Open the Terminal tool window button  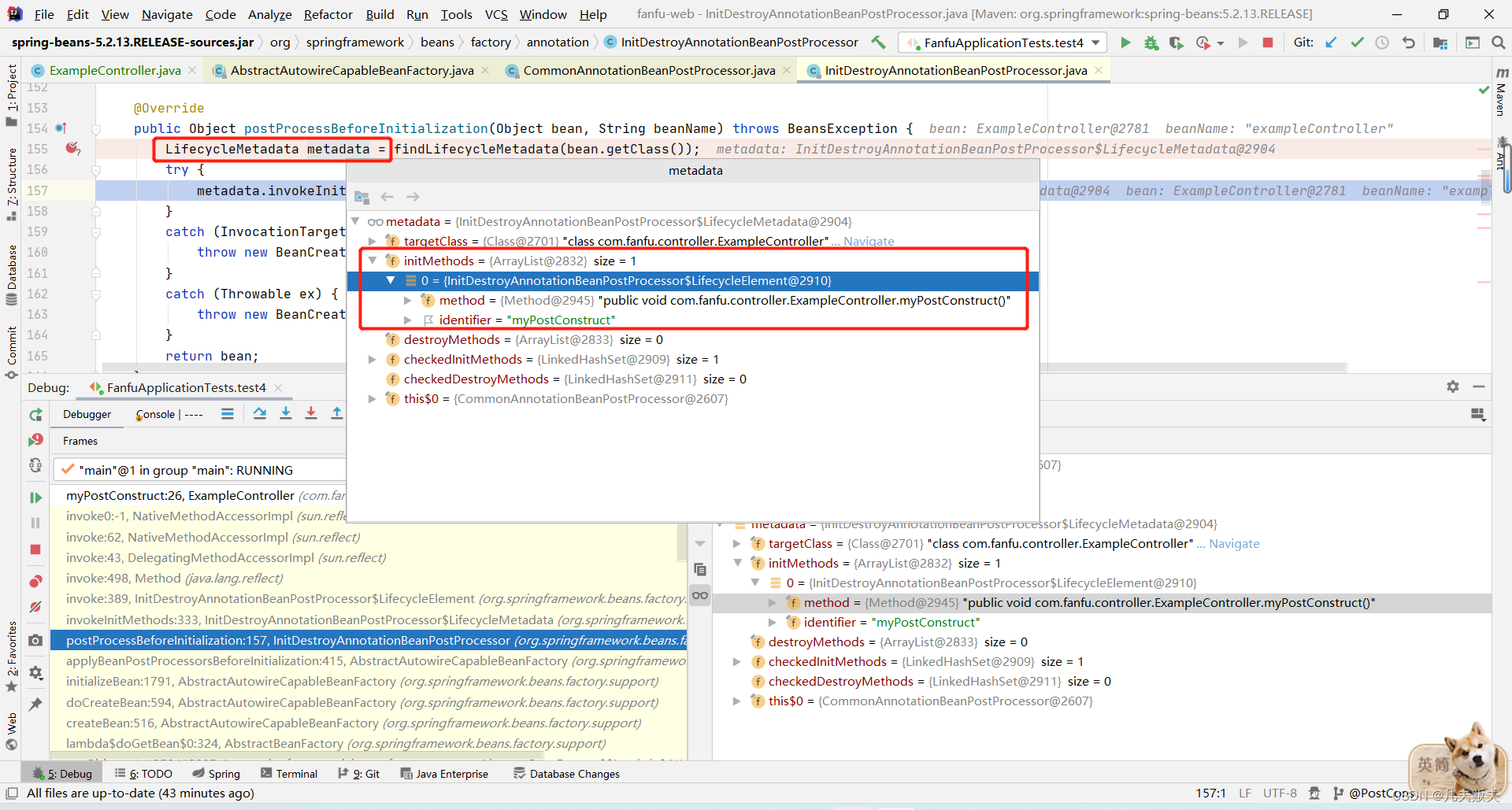pyautogui.click(x=289, y=774)
